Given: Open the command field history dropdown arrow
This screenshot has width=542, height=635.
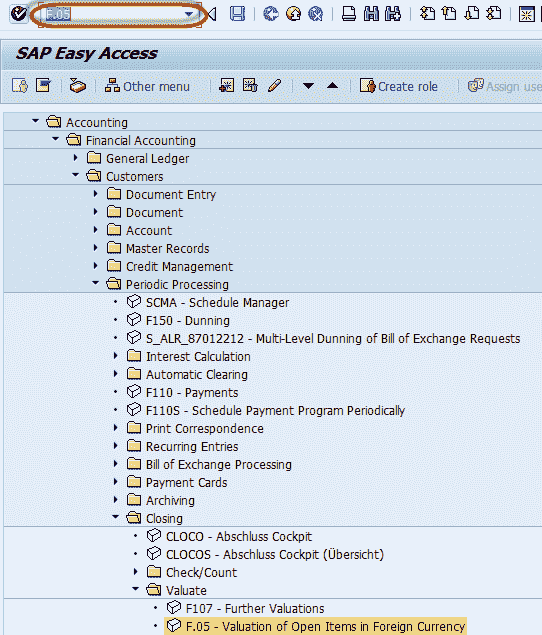Looking at the screenshot, I should 189,14.
